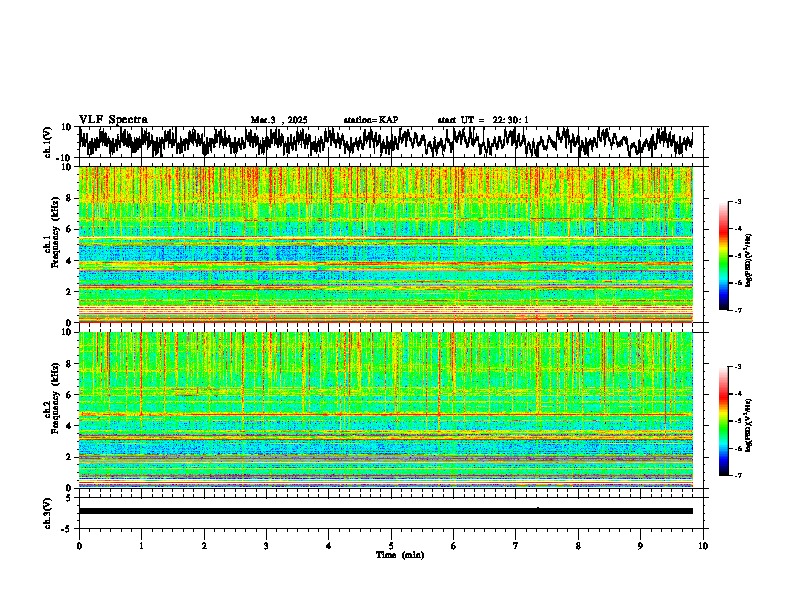Viewport: 792px width, 612px height.
Task: Select the ch.2 "Frequency (kHz)" axis label
Action: tap(55, 398)
